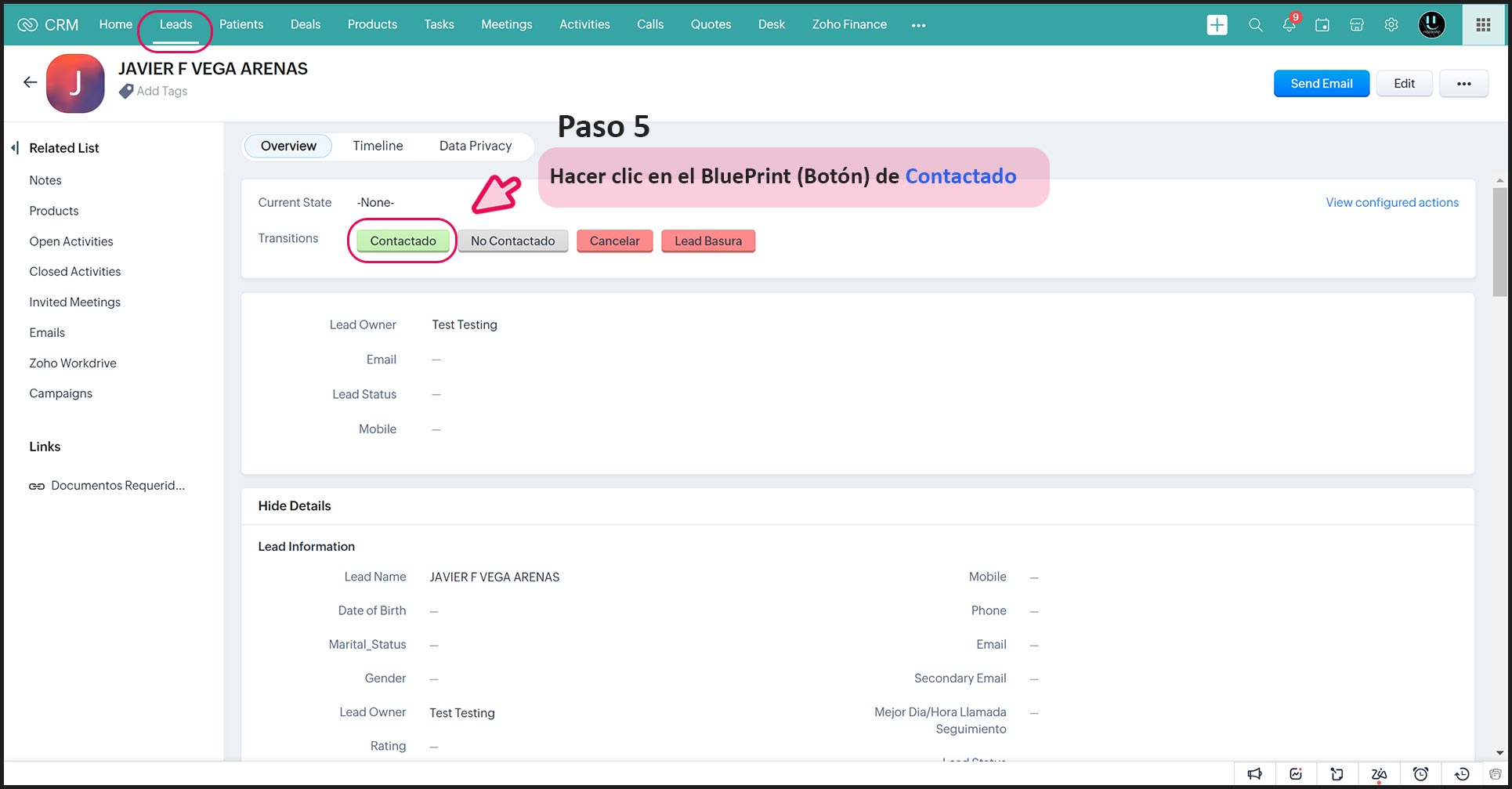Open the marketplace store icon
Image resolution: width=1512 pixels, height=789 pixels.
[1357, 25]
